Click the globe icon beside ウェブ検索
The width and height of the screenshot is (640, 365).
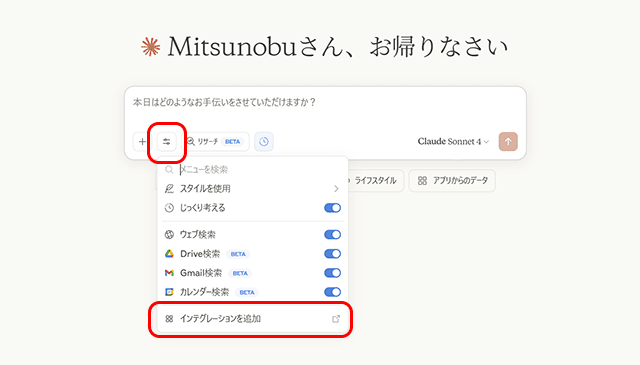(169, 234)
